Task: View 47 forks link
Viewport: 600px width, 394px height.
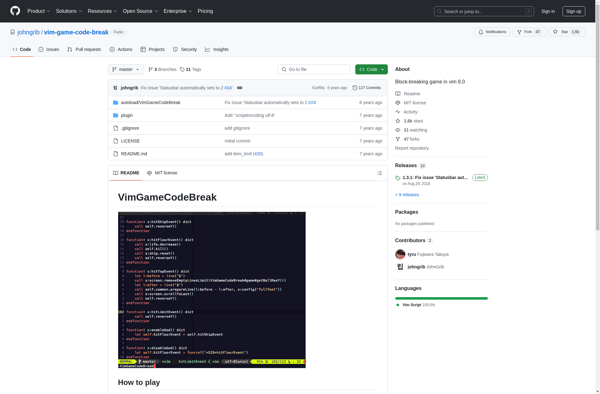Action: pos(407,139)
